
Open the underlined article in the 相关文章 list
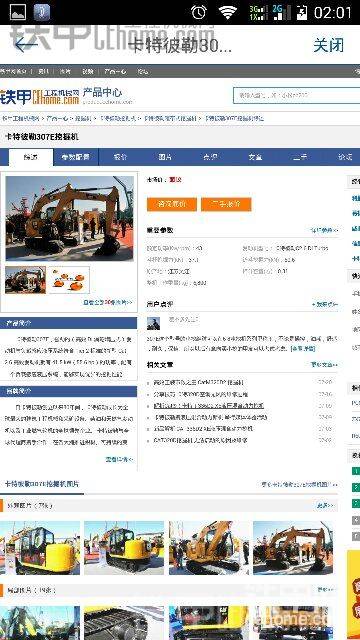point(209,406)
